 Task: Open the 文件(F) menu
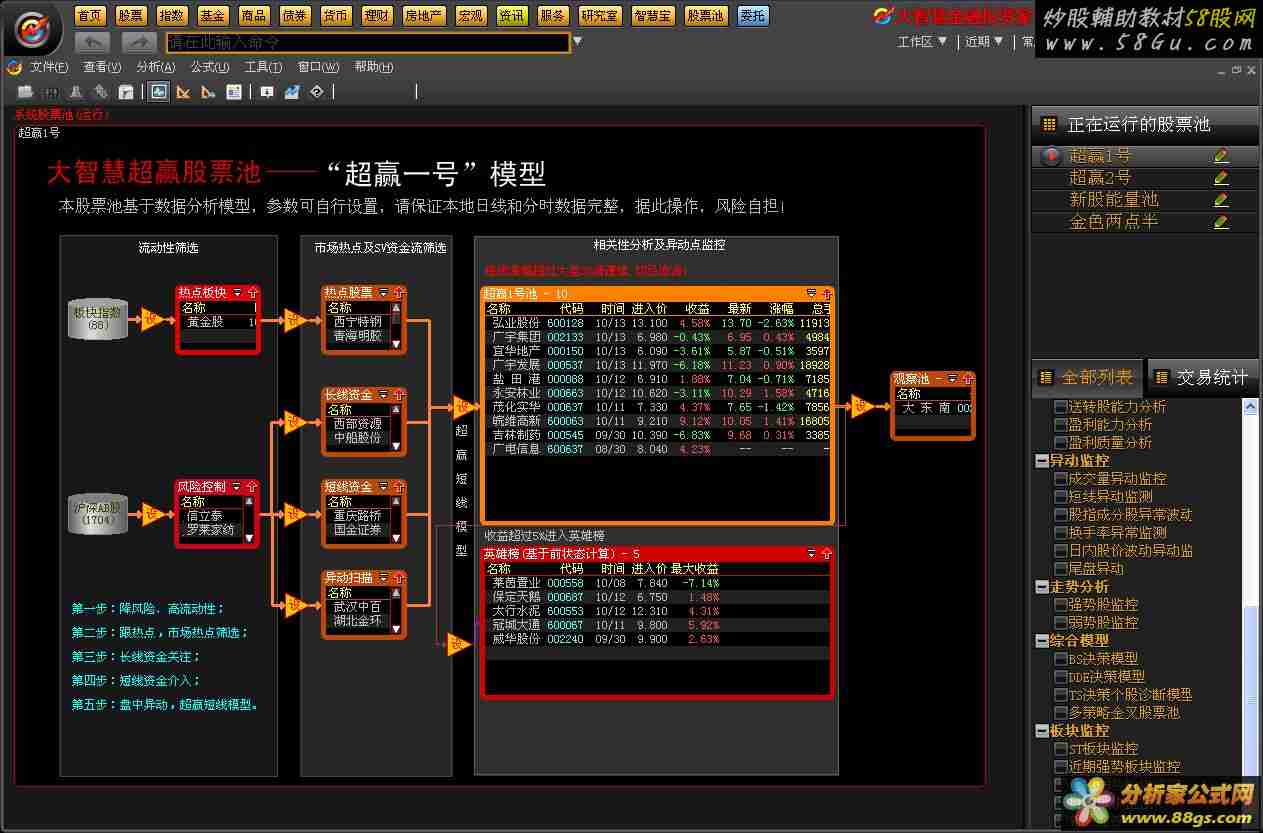coord(49,67)
